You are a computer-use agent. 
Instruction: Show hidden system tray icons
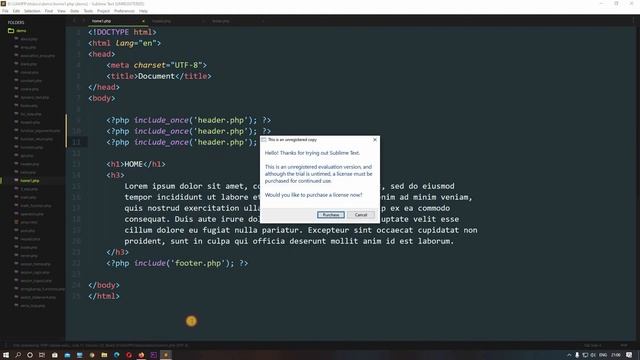[569, 355]
